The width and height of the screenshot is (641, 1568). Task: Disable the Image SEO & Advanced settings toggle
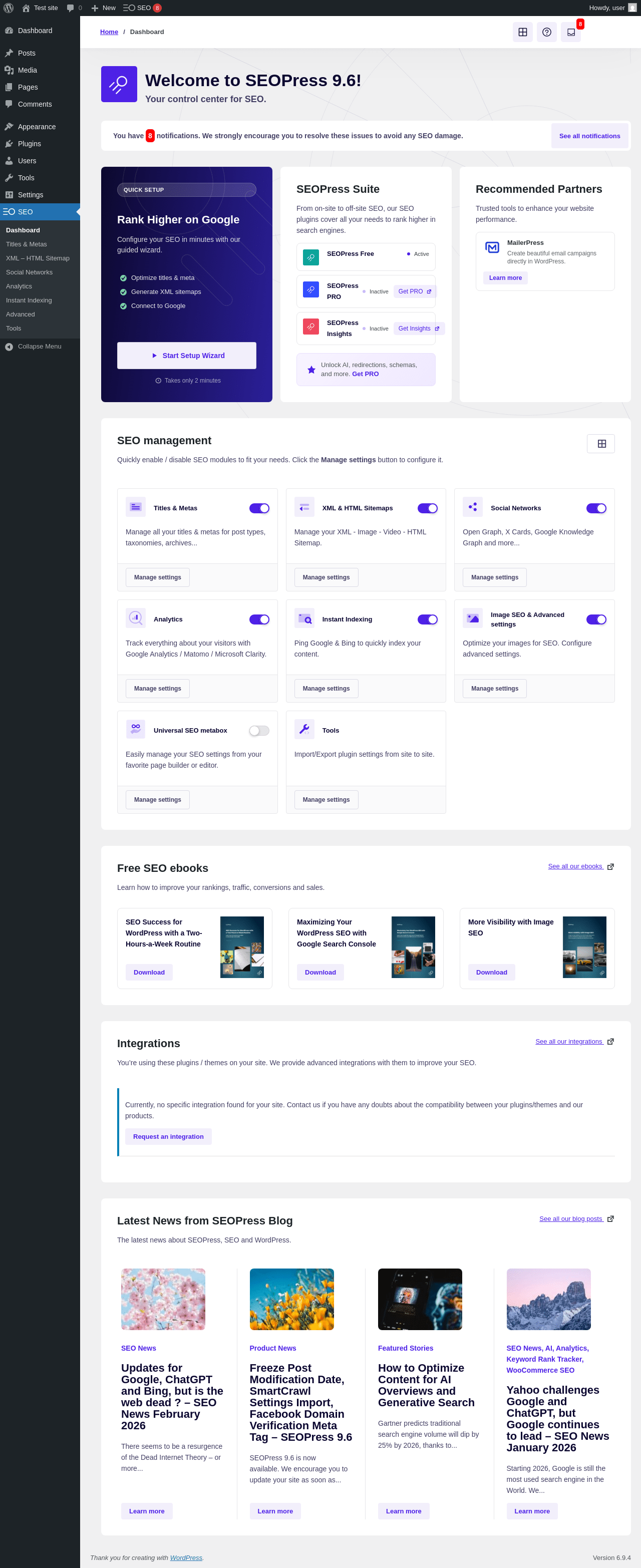(x=596, y=619)
